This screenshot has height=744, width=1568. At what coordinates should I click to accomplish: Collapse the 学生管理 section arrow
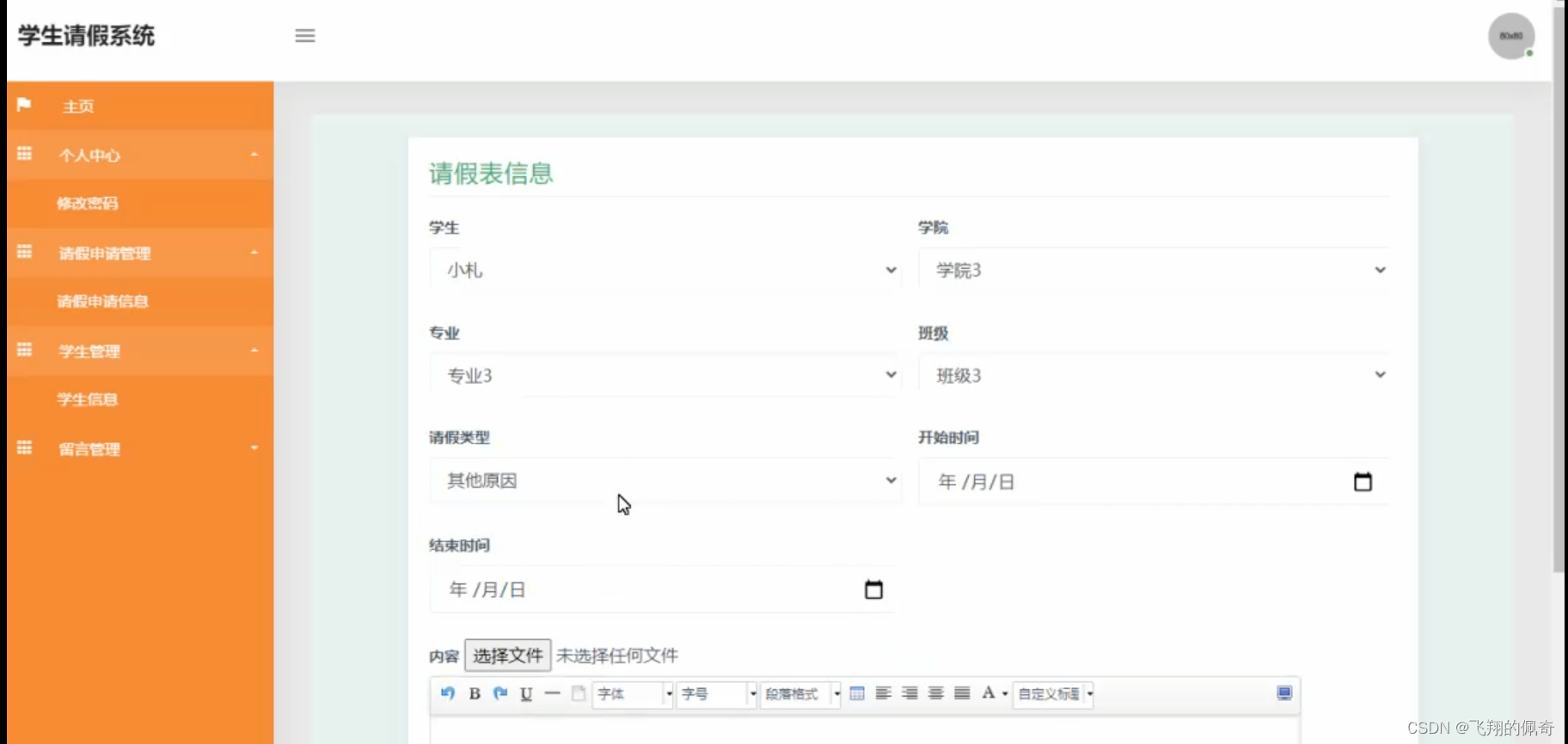point(254,351)
